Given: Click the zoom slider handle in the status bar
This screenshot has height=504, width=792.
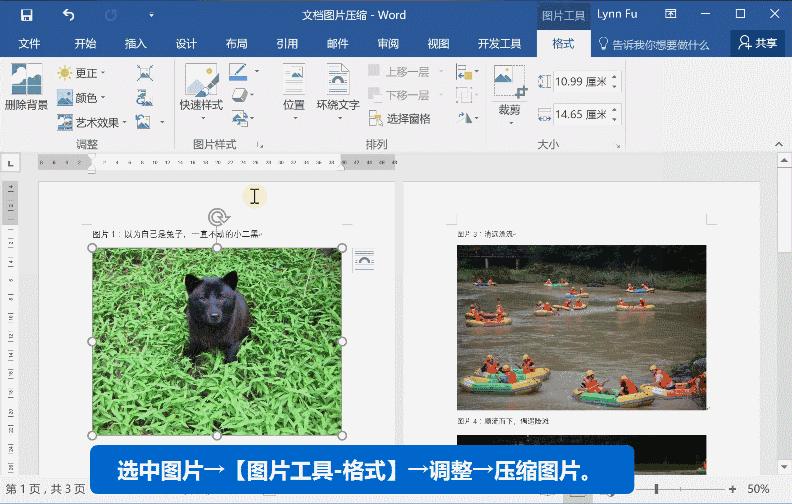Looking at the screenshot, I should 656,489.
